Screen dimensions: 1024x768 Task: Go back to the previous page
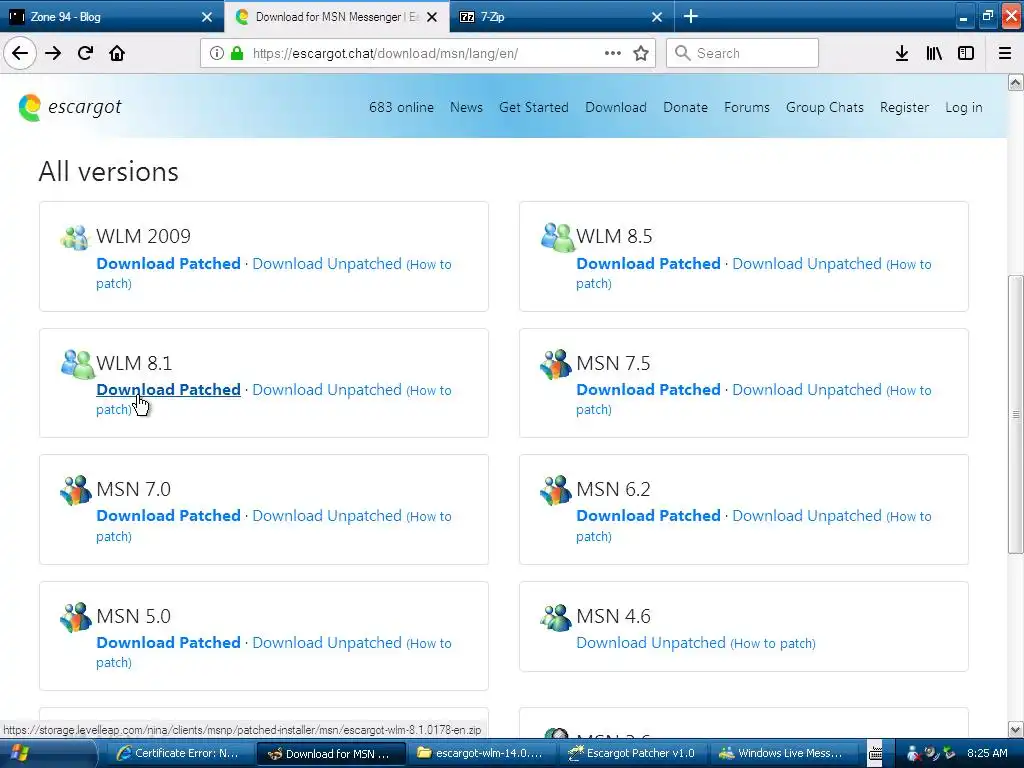point(20,54)
